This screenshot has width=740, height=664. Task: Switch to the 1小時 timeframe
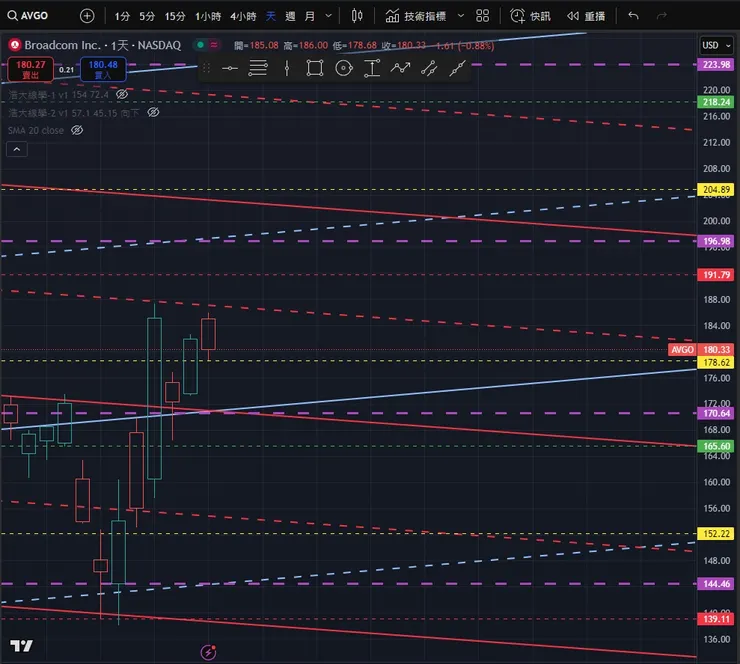(x=208, y=17)
